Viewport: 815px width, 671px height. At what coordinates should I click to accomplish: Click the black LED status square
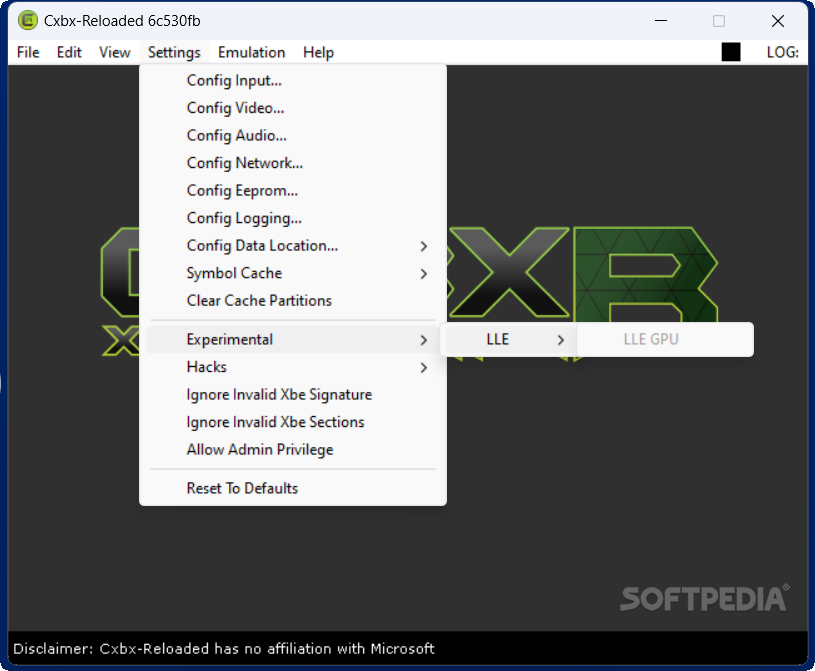(730, 52)
